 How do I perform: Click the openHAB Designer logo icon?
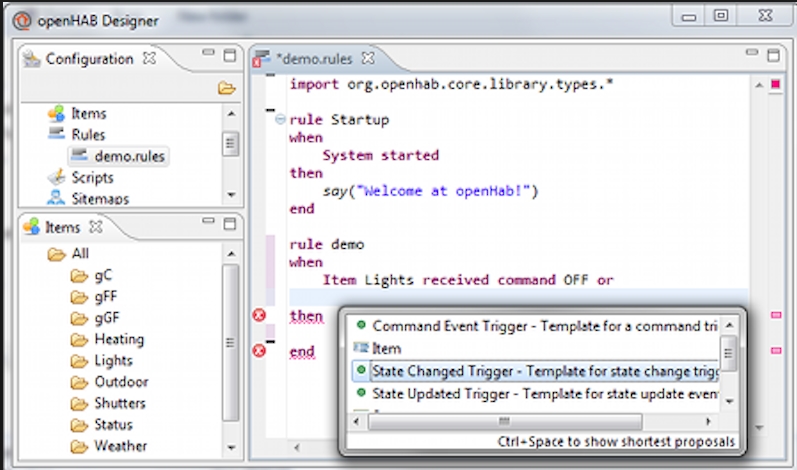pos(22,21)
